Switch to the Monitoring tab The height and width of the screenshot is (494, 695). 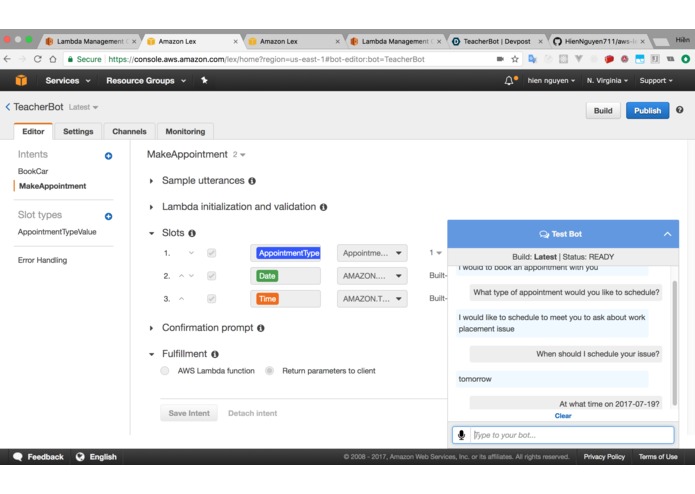pyautogui.click(x=185, y=132)
